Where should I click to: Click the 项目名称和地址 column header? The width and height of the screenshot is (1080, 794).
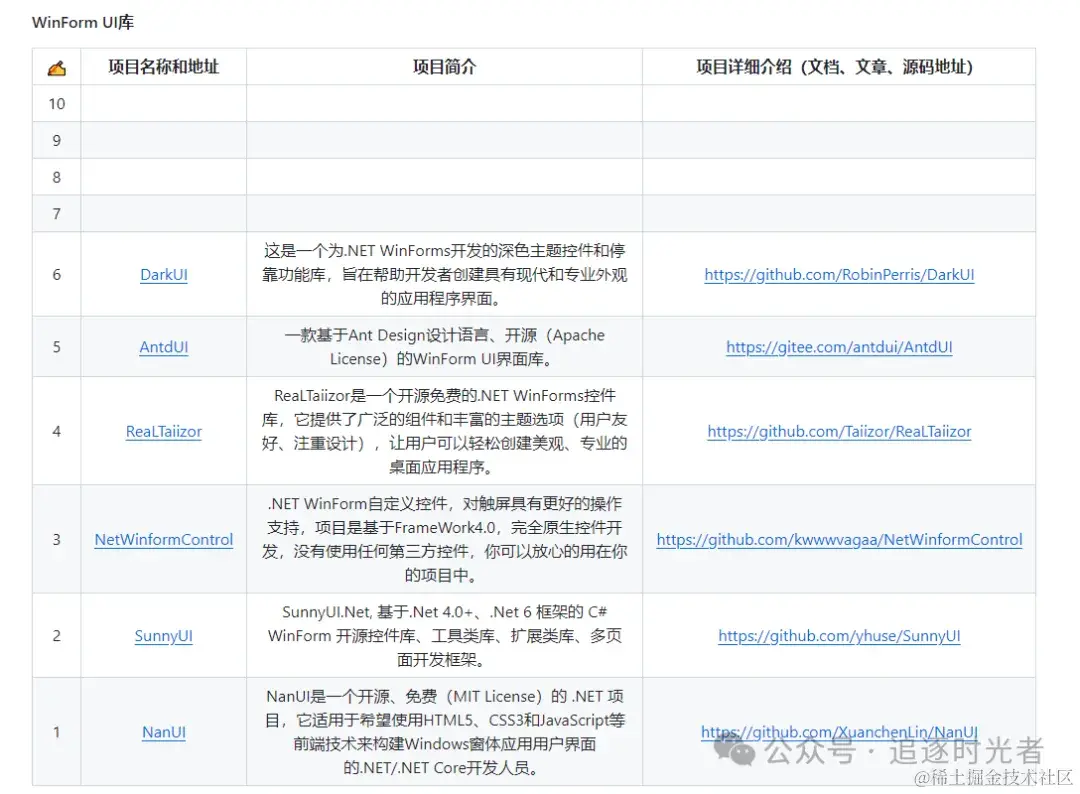tap(164, 67)
